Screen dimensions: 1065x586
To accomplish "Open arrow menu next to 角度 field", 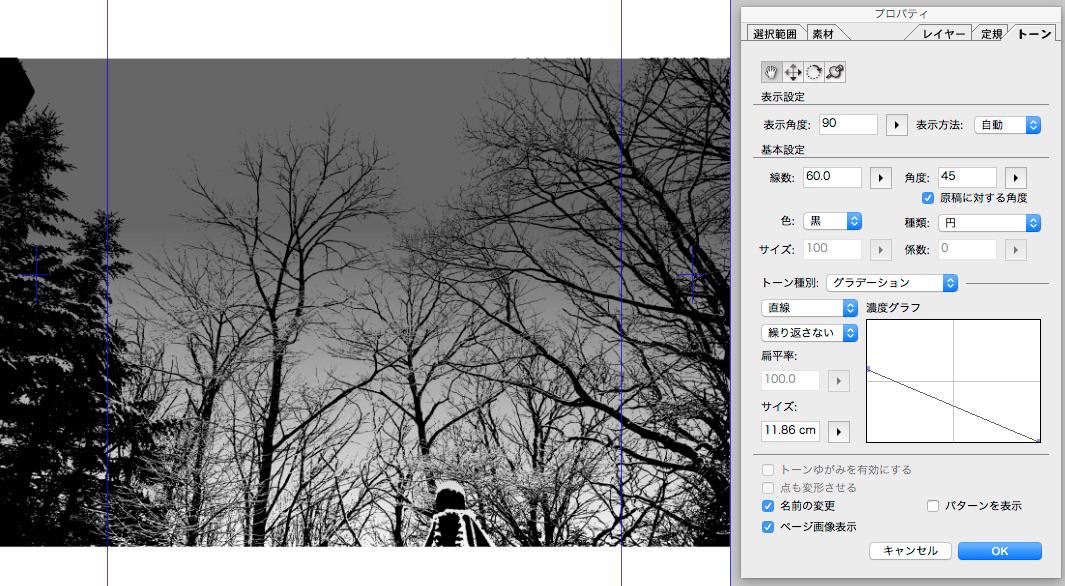I will (x=1015, y=178).
